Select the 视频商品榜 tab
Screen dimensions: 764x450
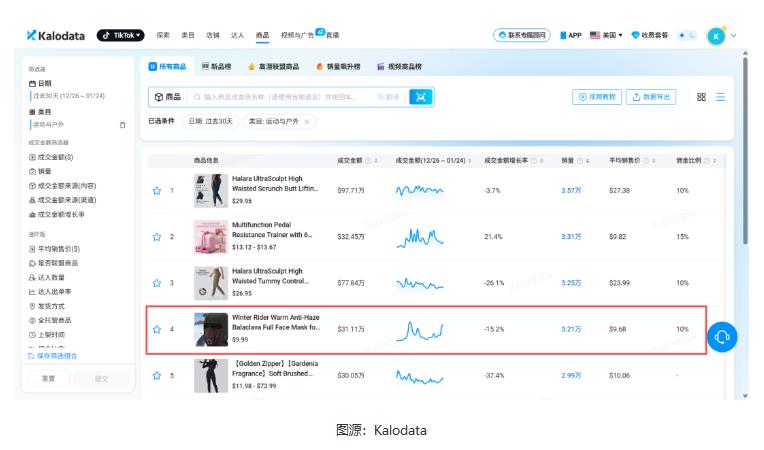[x=399, y=66]
